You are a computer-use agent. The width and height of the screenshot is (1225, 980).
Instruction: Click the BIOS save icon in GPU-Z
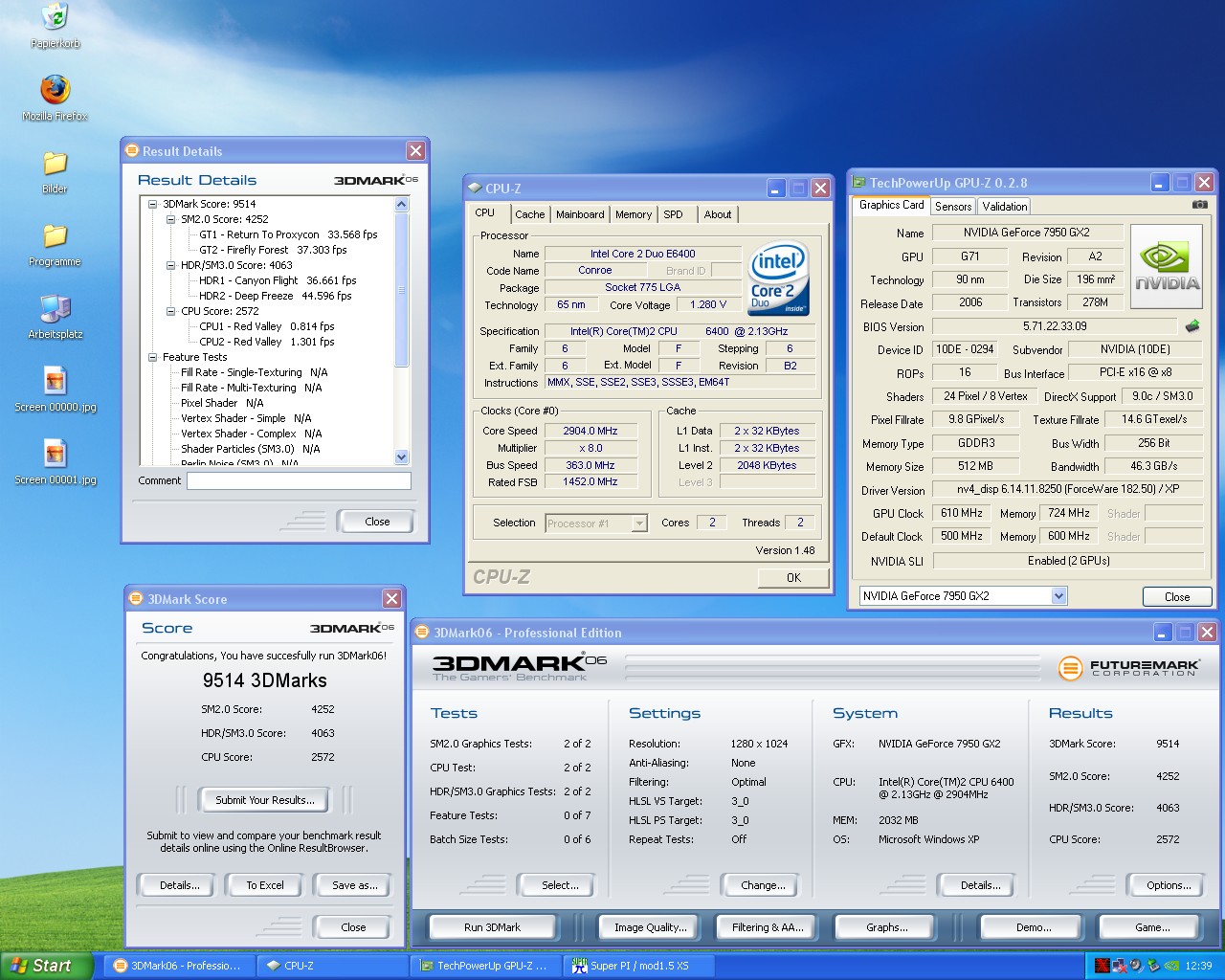[x=1192, y=326]
